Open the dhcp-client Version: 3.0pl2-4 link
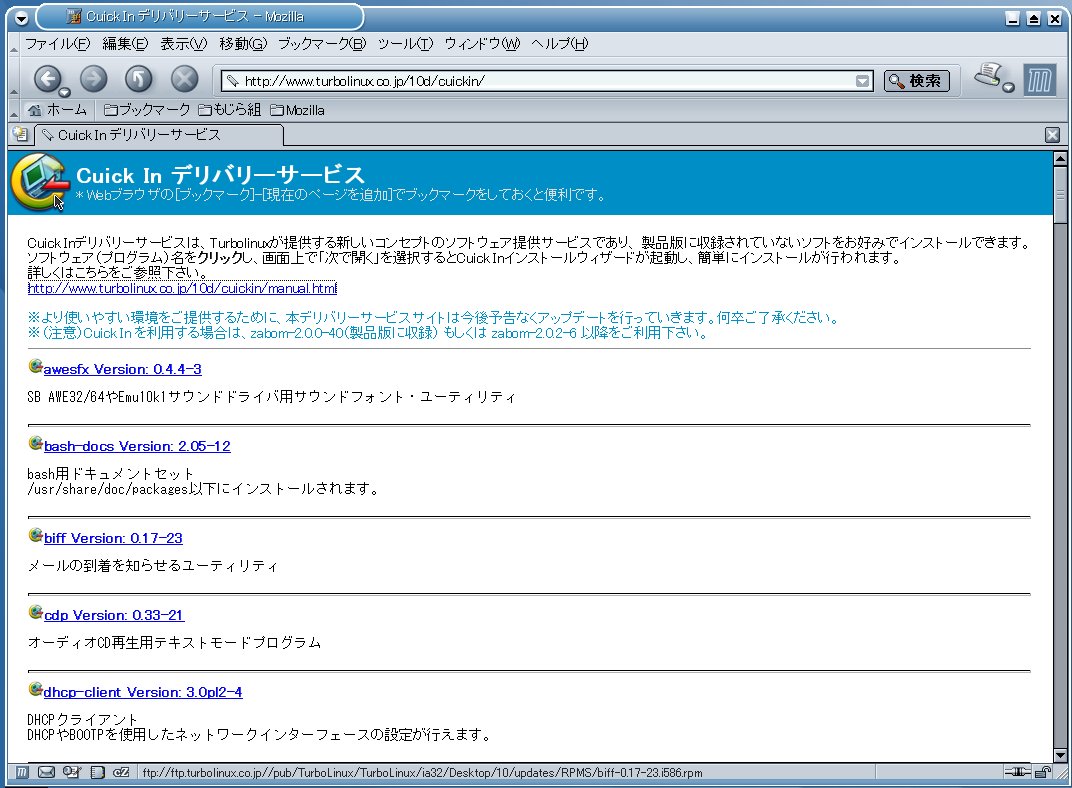This screenshot has height=788, width=1072. [143, 692]
